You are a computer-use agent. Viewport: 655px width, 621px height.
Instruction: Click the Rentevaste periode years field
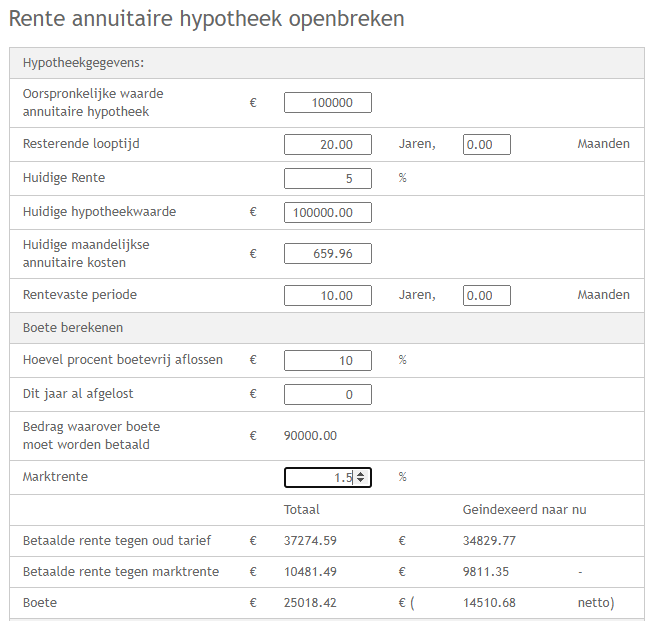pos(328,296)
